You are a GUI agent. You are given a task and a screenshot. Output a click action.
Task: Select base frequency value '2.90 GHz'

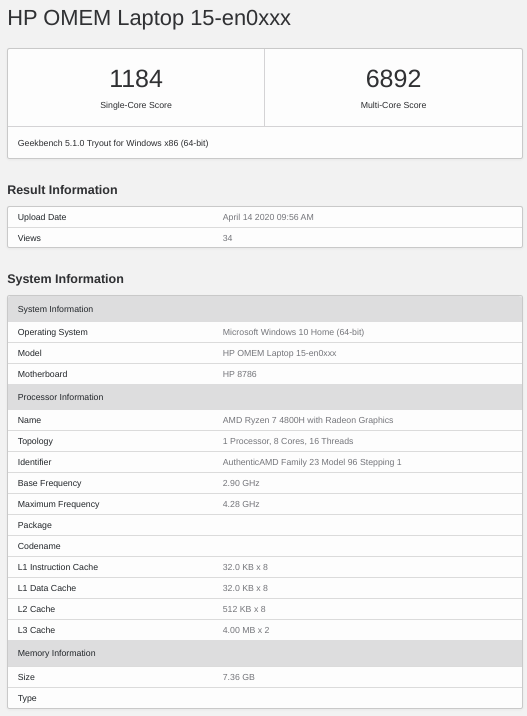pyautogui.click(x=241, y=483)
